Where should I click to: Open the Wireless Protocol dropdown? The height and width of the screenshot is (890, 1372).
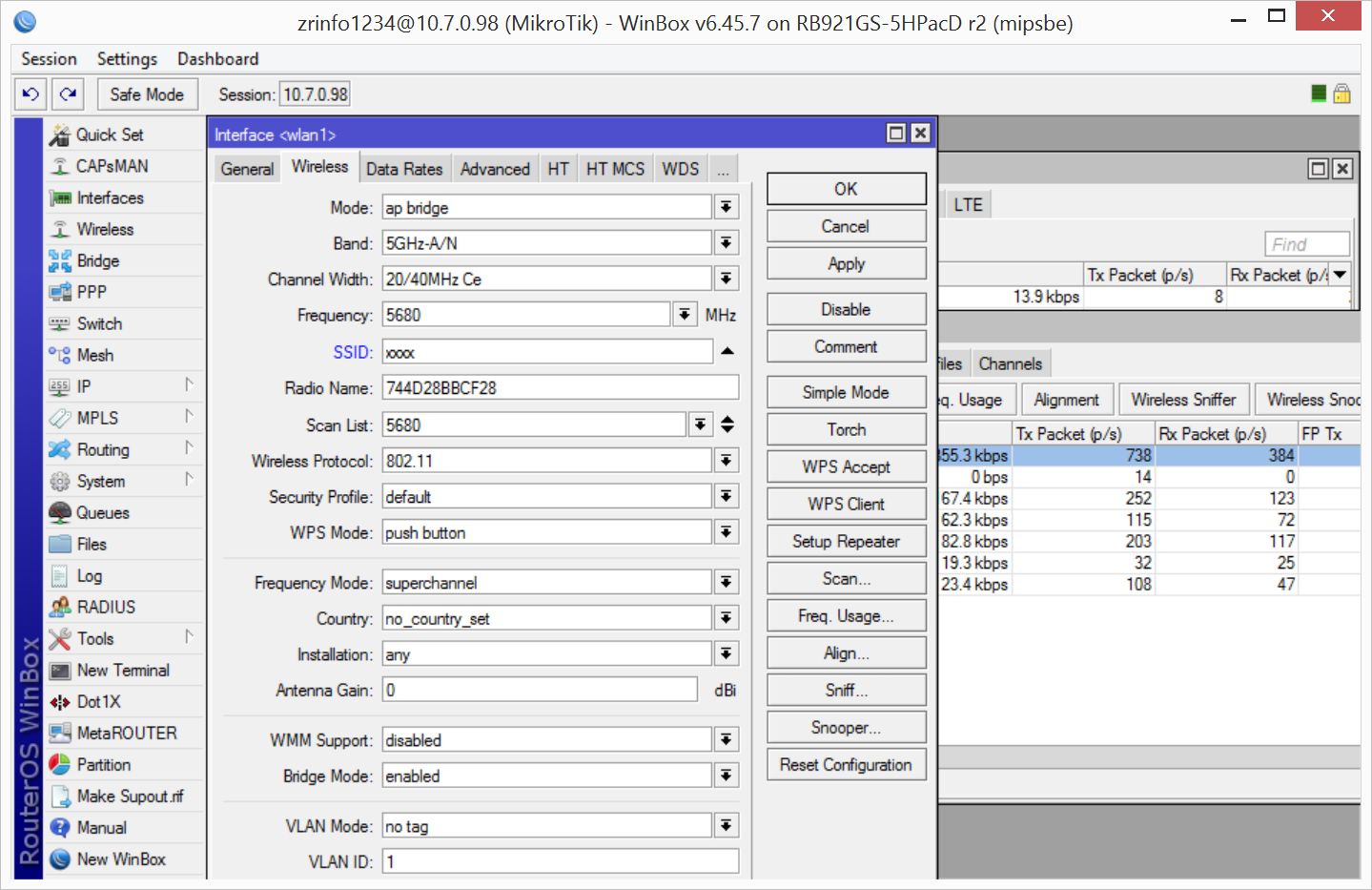click(x=727, y=461)
